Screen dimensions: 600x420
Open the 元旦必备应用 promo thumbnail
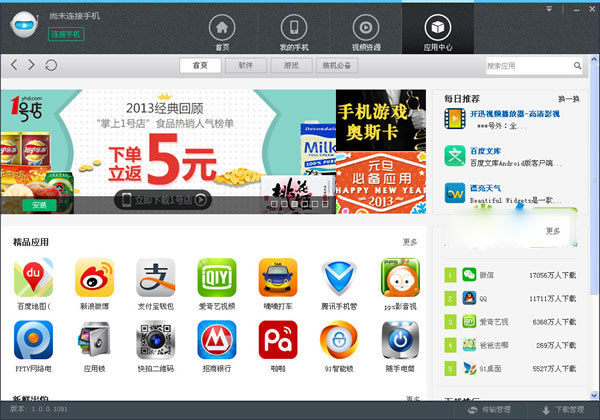[x=381, y=182]
